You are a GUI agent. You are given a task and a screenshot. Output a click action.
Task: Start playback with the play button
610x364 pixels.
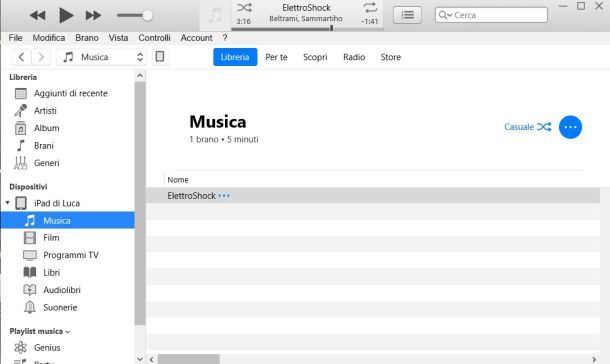66,16
